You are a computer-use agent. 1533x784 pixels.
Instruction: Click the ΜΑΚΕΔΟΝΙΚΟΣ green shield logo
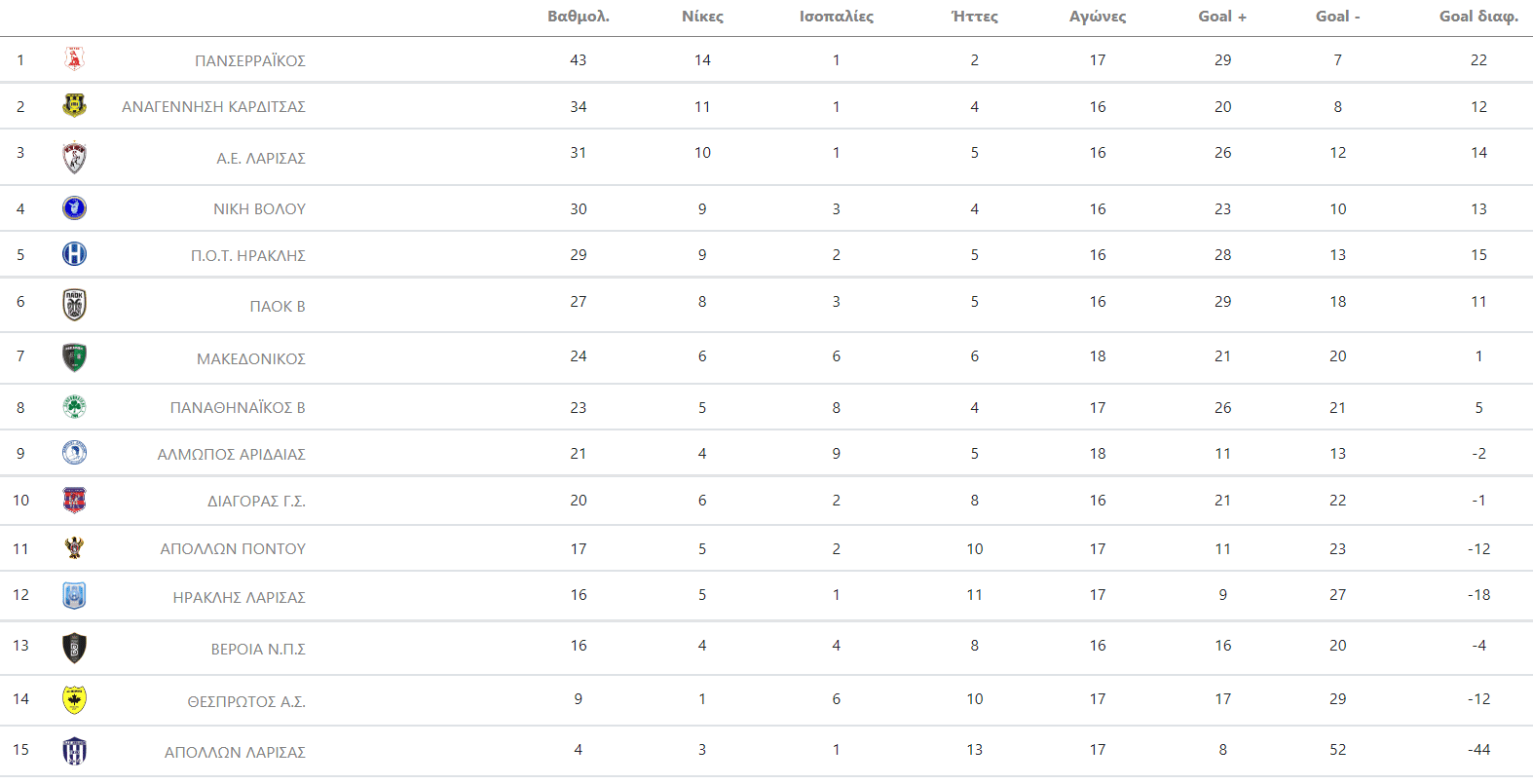coord(74,357)
